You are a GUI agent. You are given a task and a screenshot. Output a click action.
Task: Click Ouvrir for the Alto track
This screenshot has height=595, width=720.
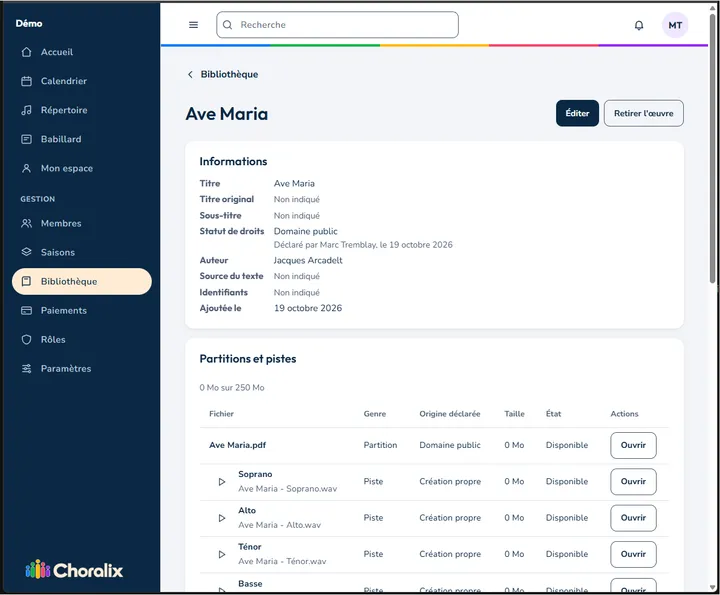pyautogui.click(x=633, y=517)
